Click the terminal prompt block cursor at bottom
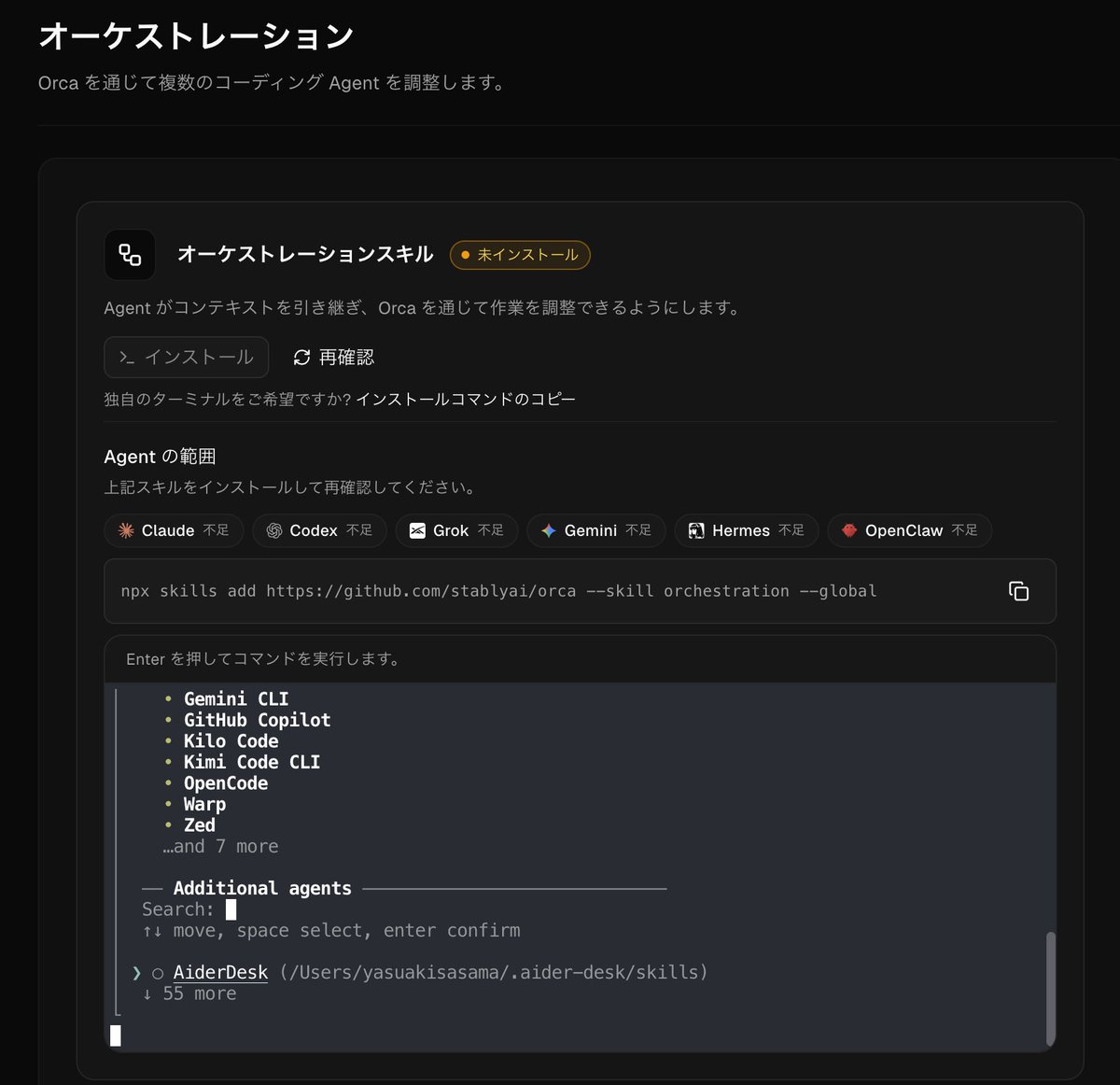The image size is (1120, 1085). tap(116, 1035)
